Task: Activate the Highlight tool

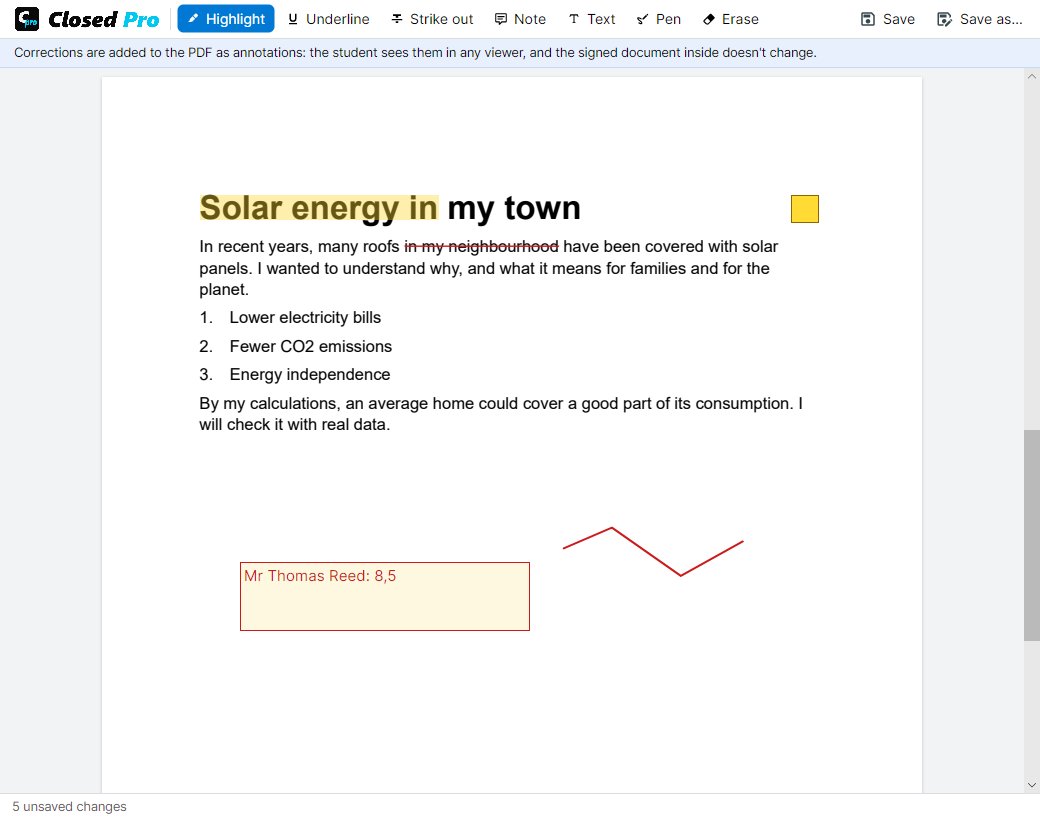Action: 226,19
